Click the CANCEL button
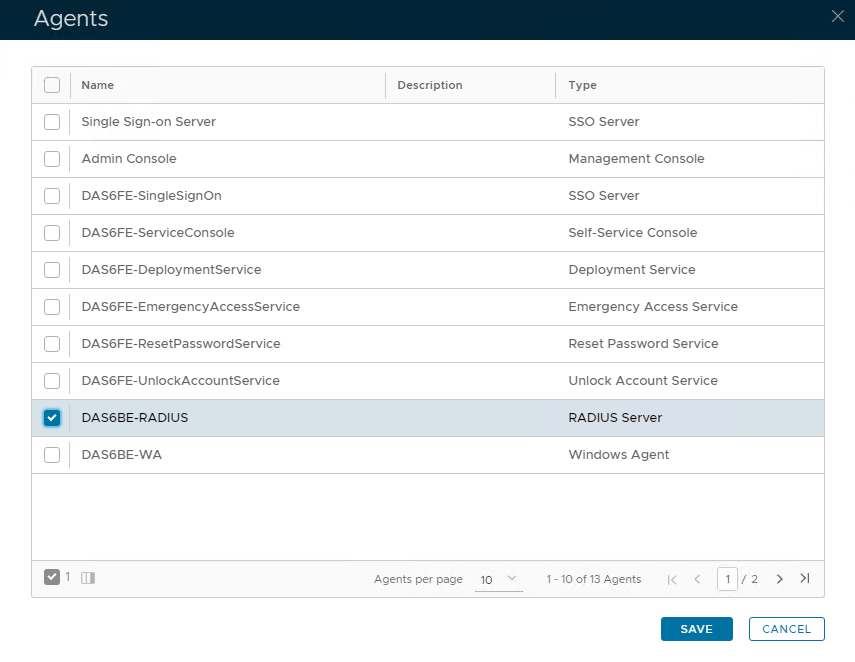This screenshot has width=855, height=662. (786, 629)
